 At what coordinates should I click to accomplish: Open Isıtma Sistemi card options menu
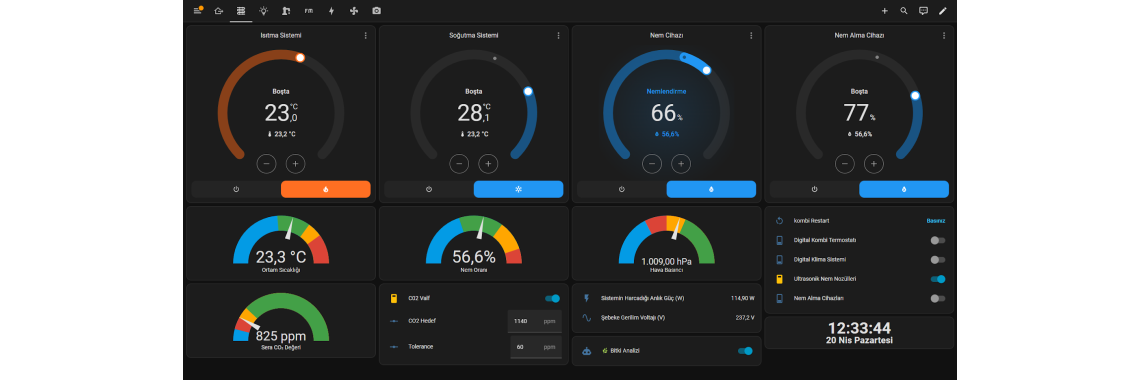point(365,36)
